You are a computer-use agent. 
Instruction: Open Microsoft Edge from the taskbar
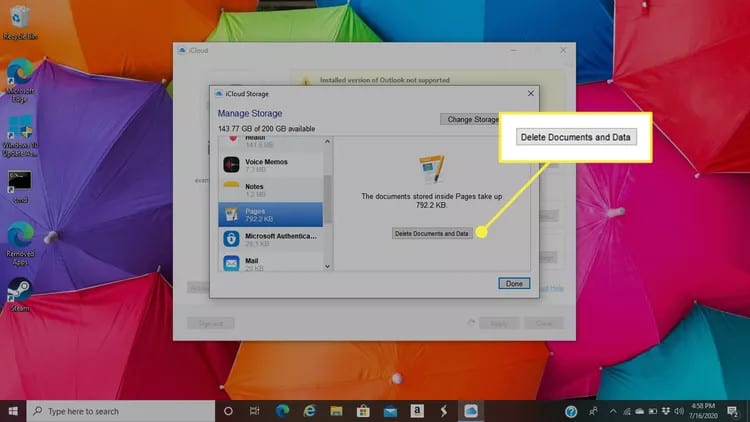click(x=282, y=411)
